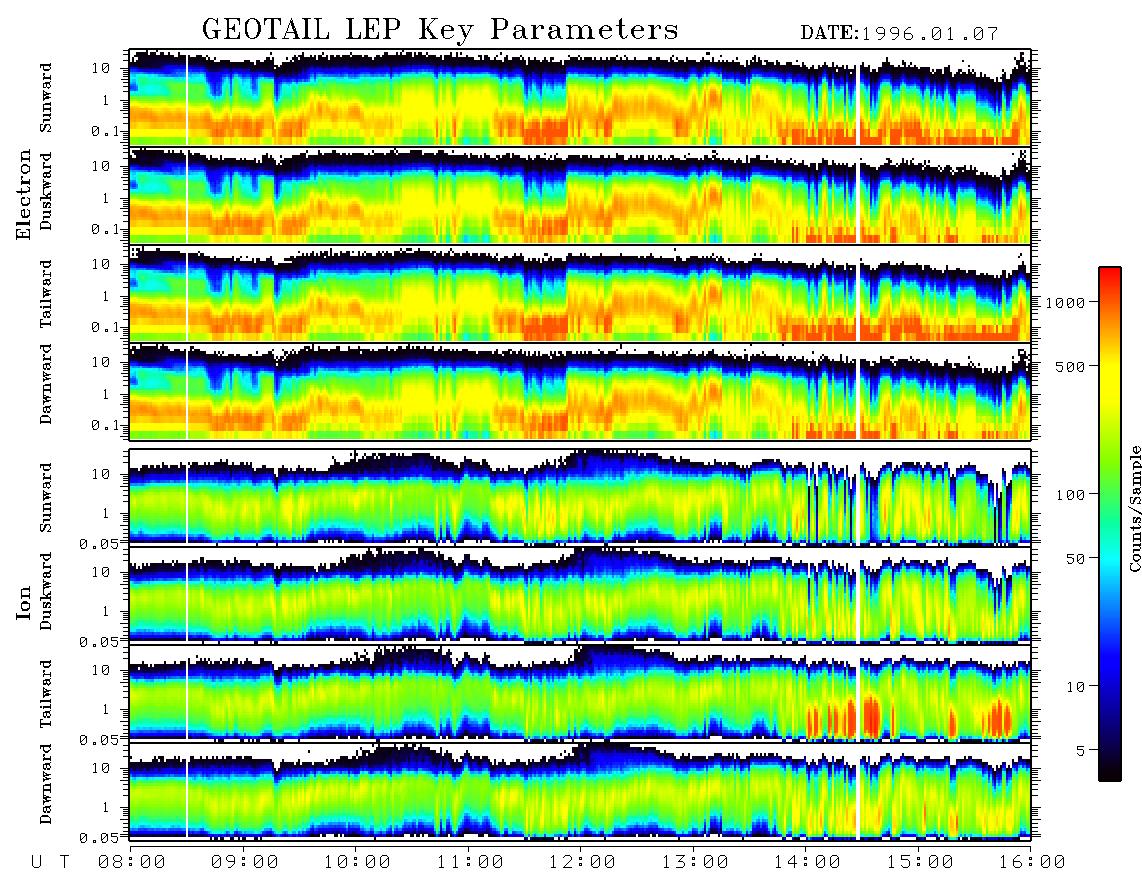Click the "50" color bar tick label
Viewport: 1142px width, 880px height.
[x=1074, y=559]
